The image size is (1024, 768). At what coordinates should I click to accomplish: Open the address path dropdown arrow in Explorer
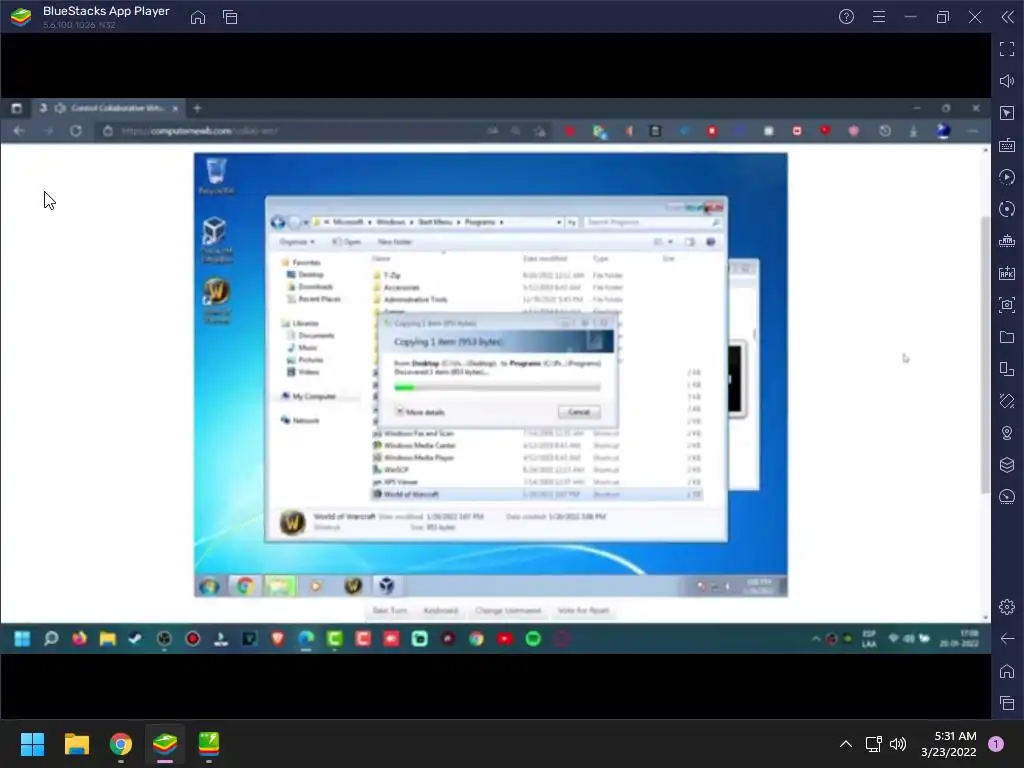[559, 223]
